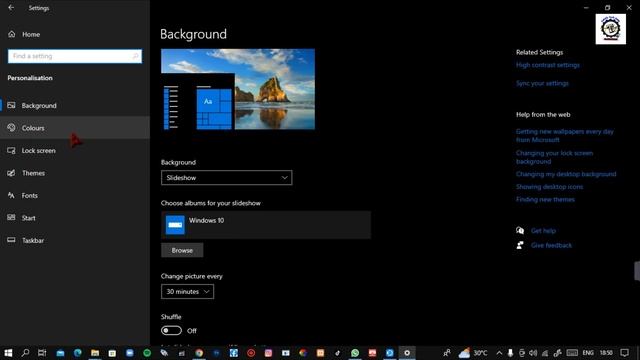Open File Explorer from the taskbar
The width and height of the screenshot is (640, 360).
(95, 353)
